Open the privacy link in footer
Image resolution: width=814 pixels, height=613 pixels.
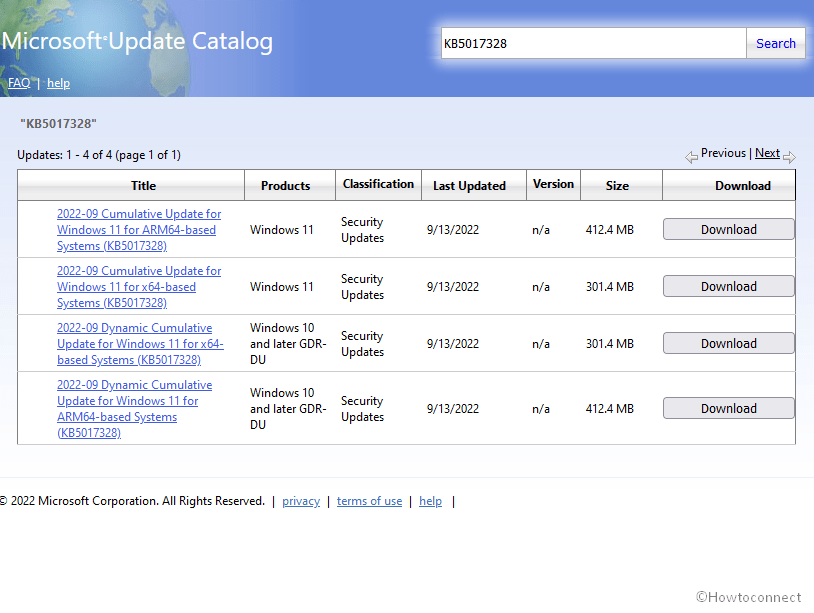click(301, 501)
